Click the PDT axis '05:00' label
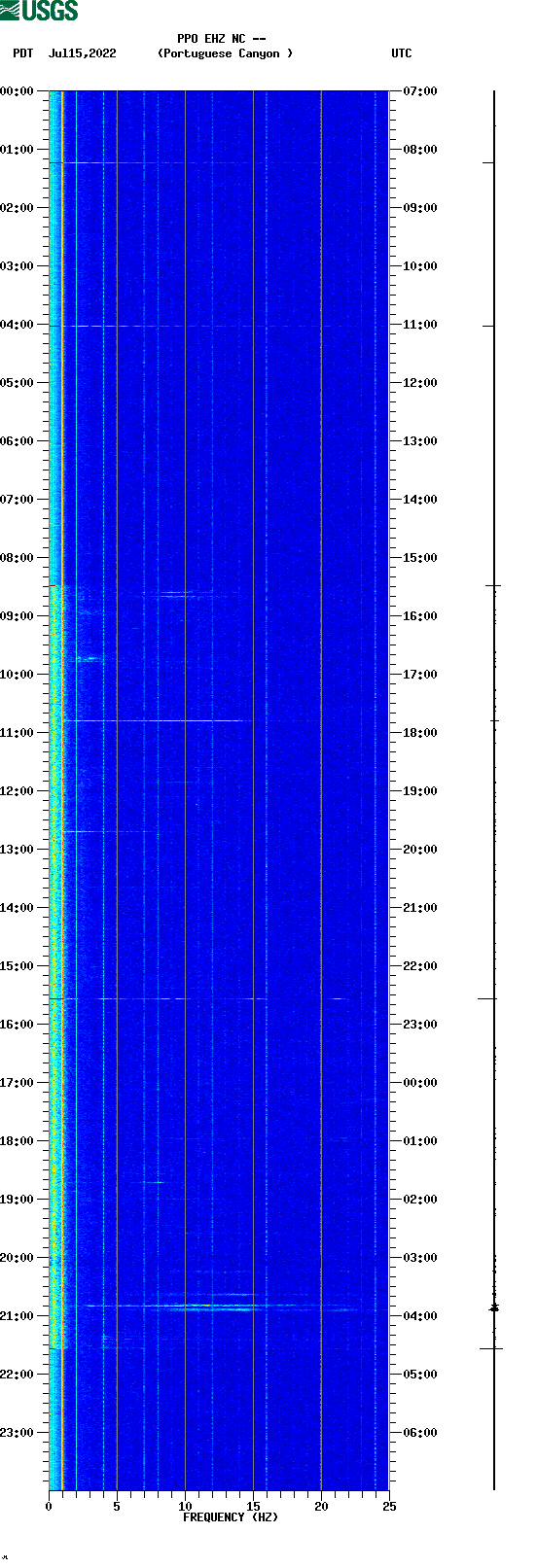 coord(18,383)
